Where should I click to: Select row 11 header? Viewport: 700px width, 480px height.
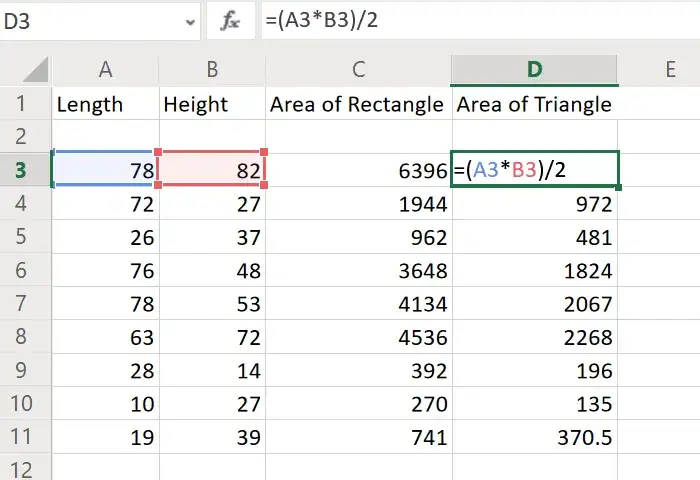click(x=25, y=437)
